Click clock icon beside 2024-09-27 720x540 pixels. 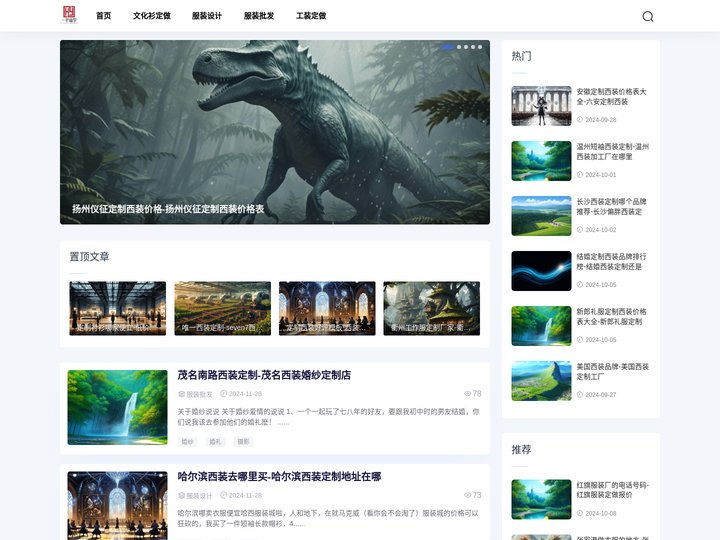(x=580, y=394)
